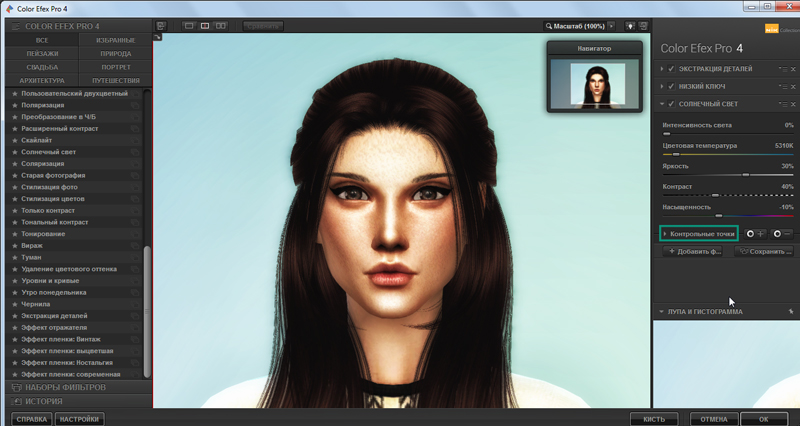The width and height of the screenshot is (800, 426).
Task: Remove the НИЗКИЙ КЛЮЧ filter with X
Action: click(x=793, y=87)
